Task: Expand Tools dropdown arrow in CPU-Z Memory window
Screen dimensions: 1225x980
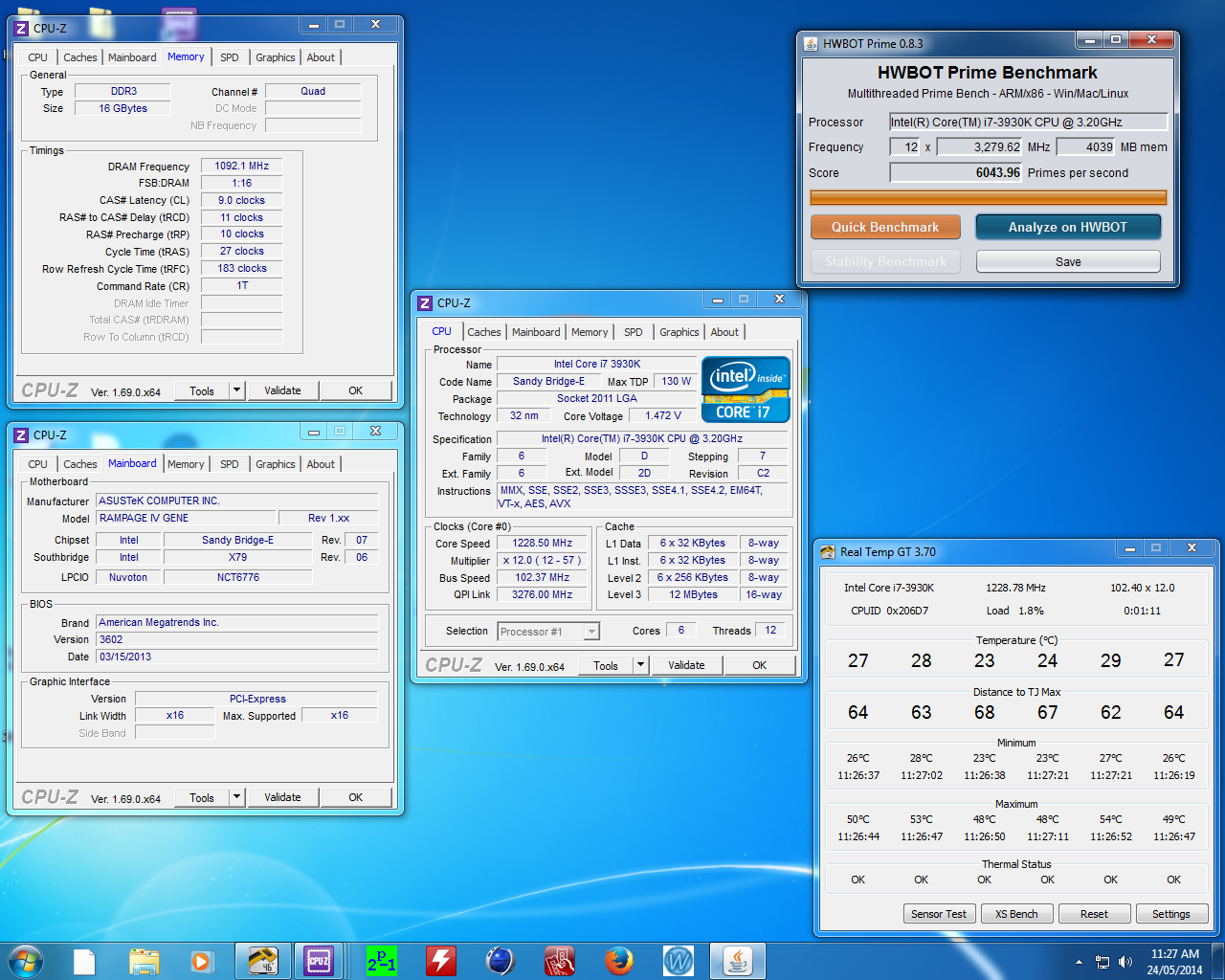Action: click(x=237, y=390)
